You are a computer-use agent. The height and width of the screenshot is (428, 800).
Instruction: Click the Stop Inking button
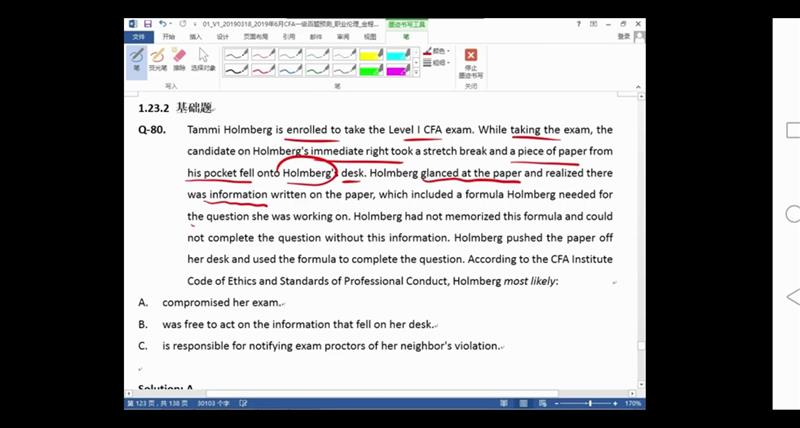click(x=471, y=63)
